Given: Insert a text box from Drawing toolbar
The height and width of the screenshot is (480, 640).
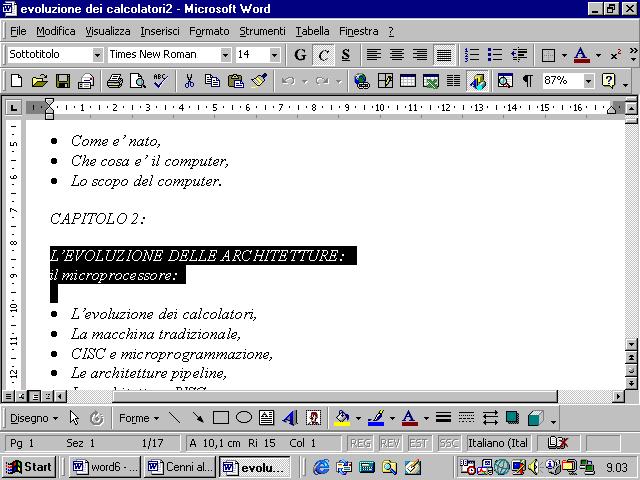Looking at the screenshot, I should (267, 418).
